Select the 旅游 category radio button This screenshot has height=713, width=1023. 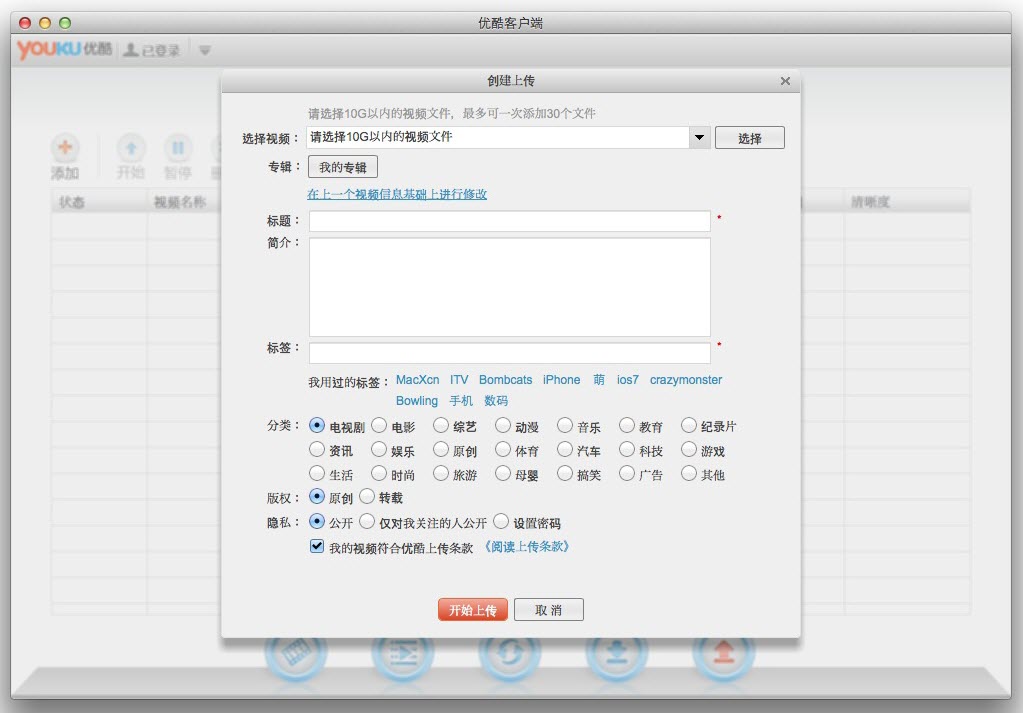click(441, 473)
